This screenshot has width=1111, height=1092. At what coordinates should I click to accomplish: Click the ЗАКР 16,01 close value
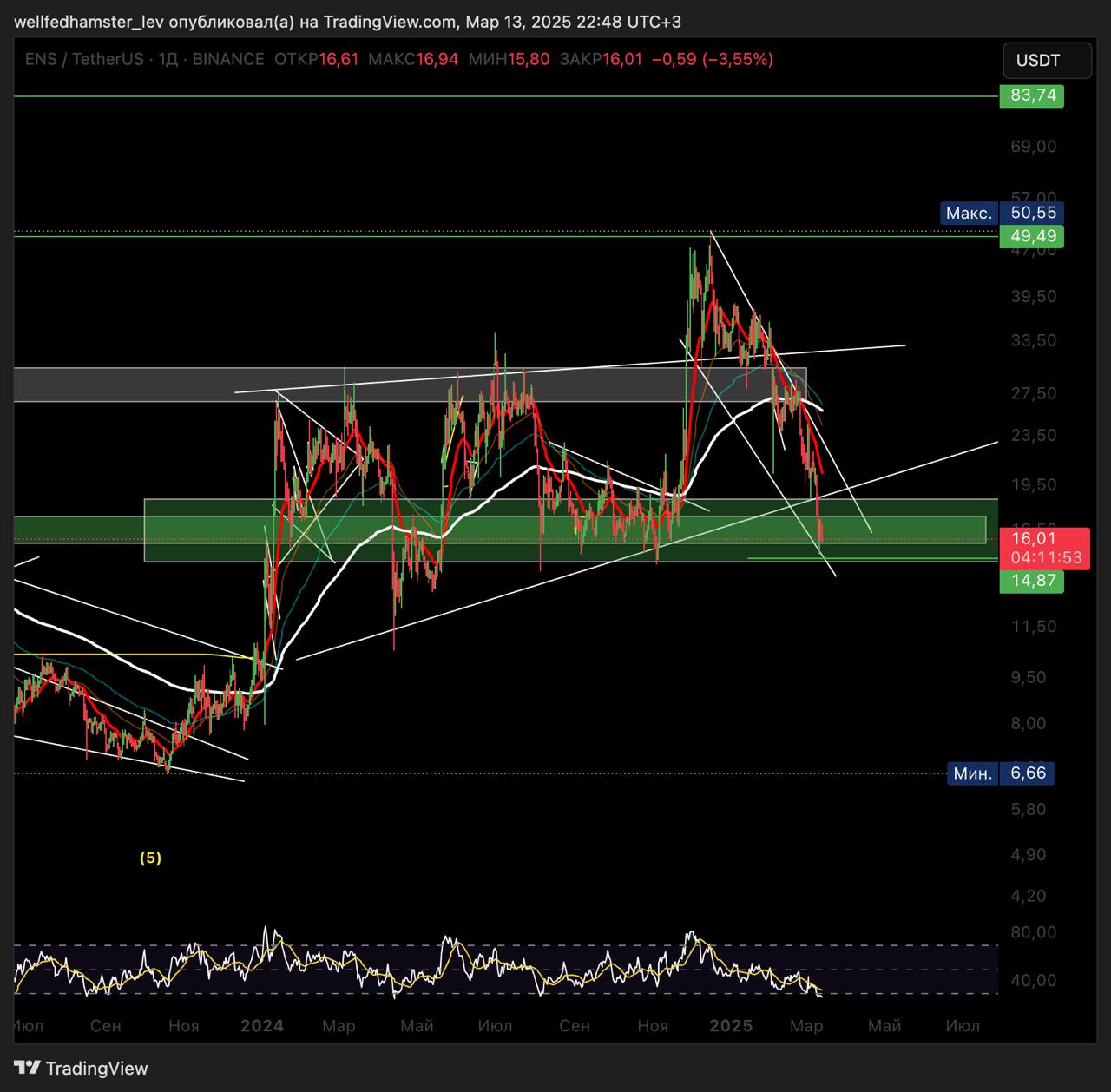601,59
